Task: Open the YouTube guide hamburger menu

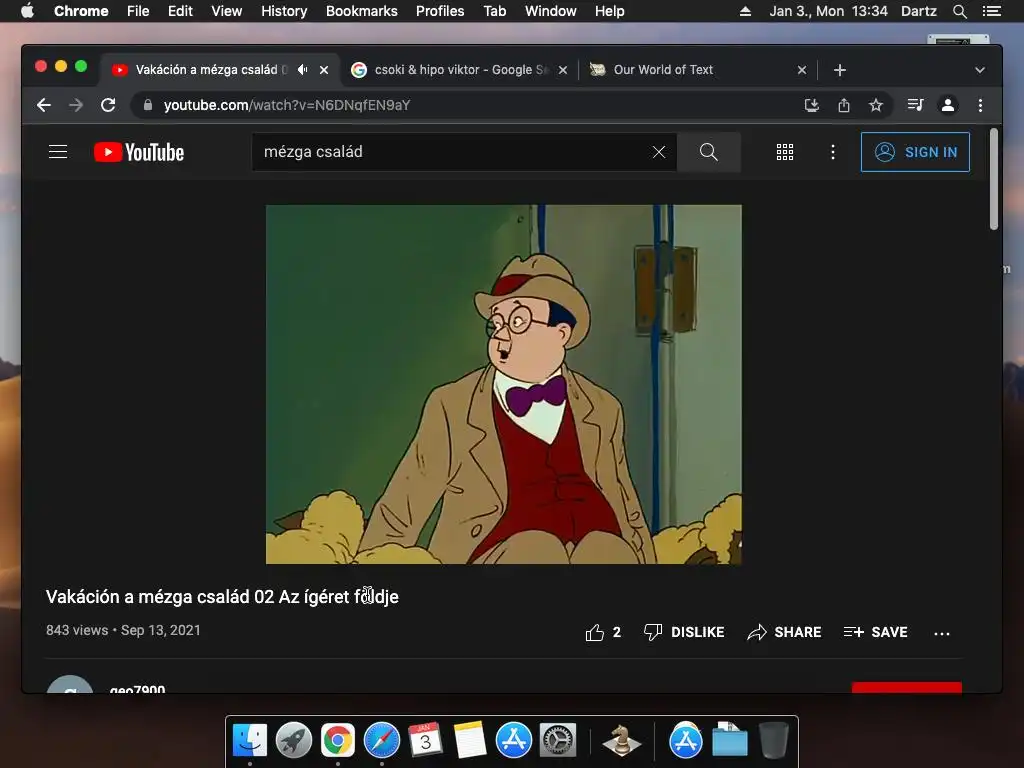Action: tap(58, 152)
